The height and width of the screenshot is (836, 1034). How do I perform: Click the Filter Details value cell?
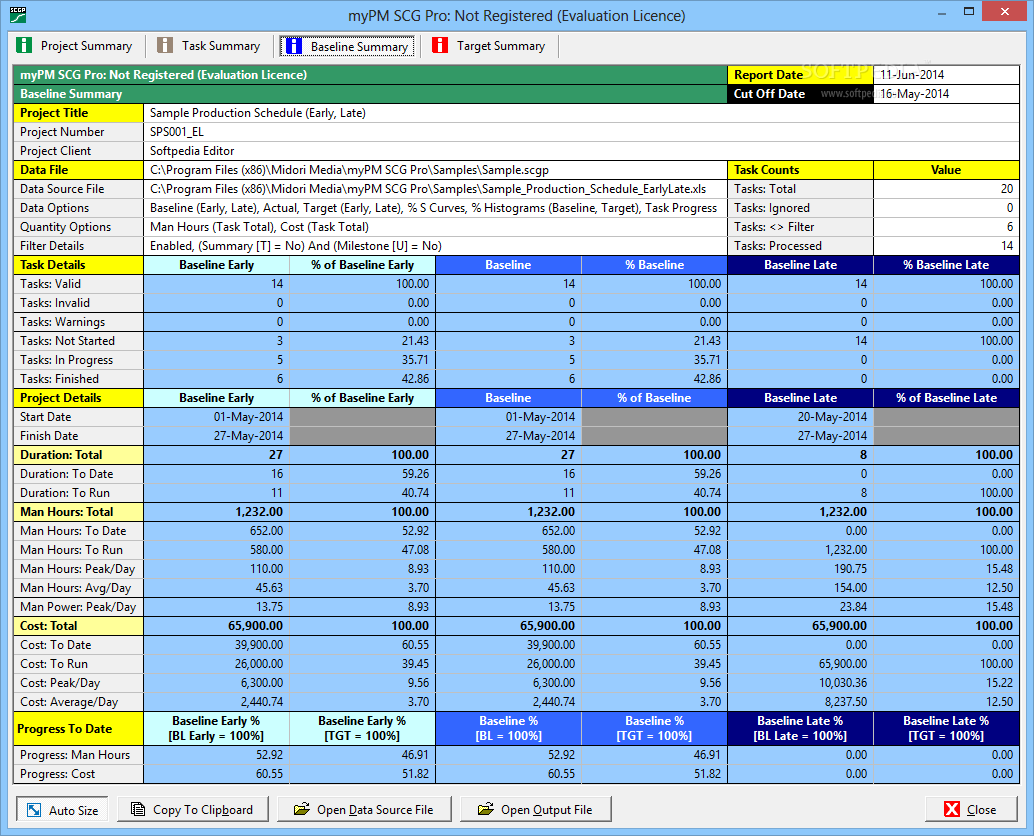click(435, 246)
